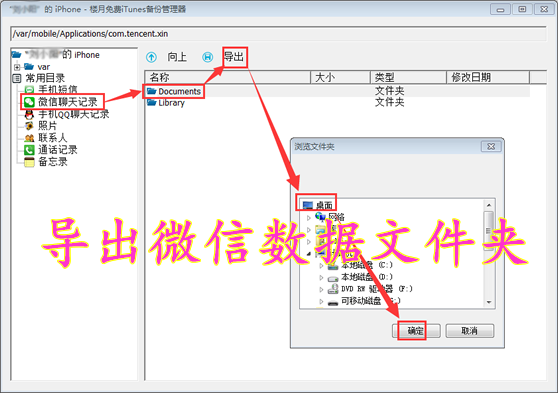Click the Library folder icon
This screenshot has width=558, height=393.
coord(152,103)
